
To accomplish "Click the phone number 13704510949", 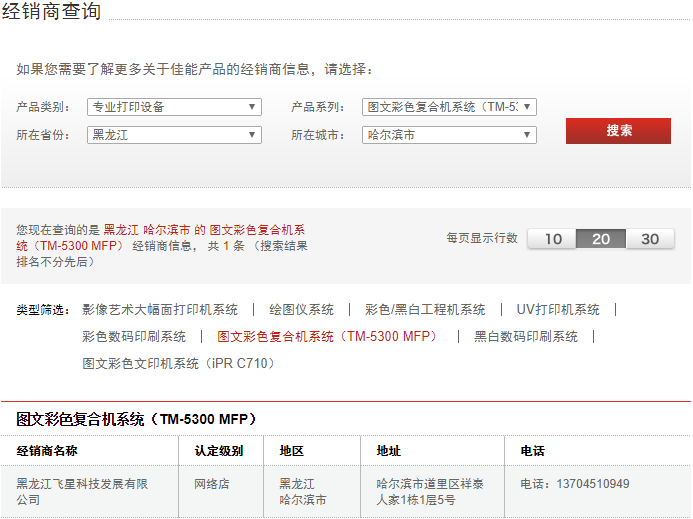I will [593, 484].
